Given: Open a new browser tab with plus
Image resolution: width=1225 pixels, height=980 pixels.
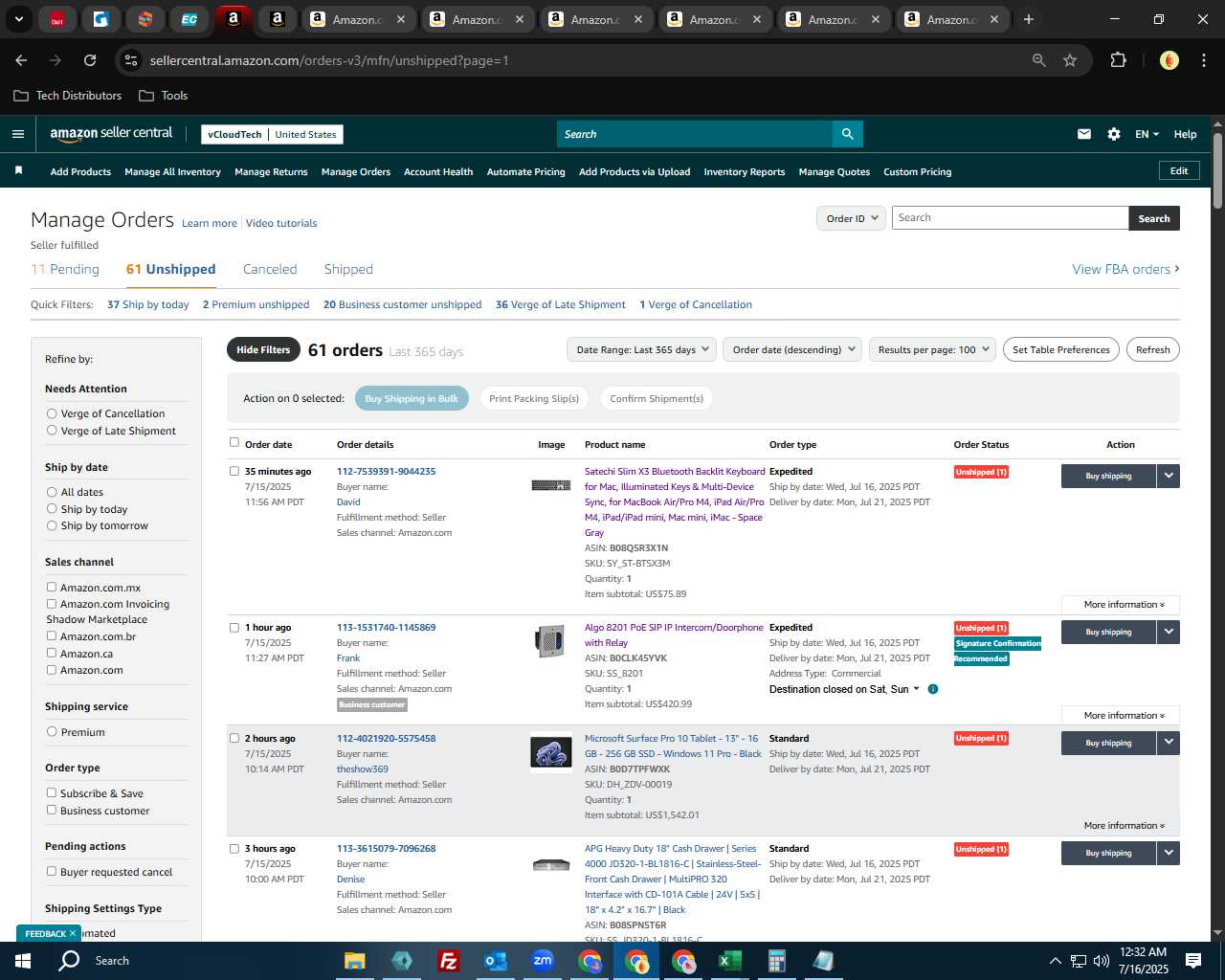Looking at the screenshot, I should [x=1029, y=19].
